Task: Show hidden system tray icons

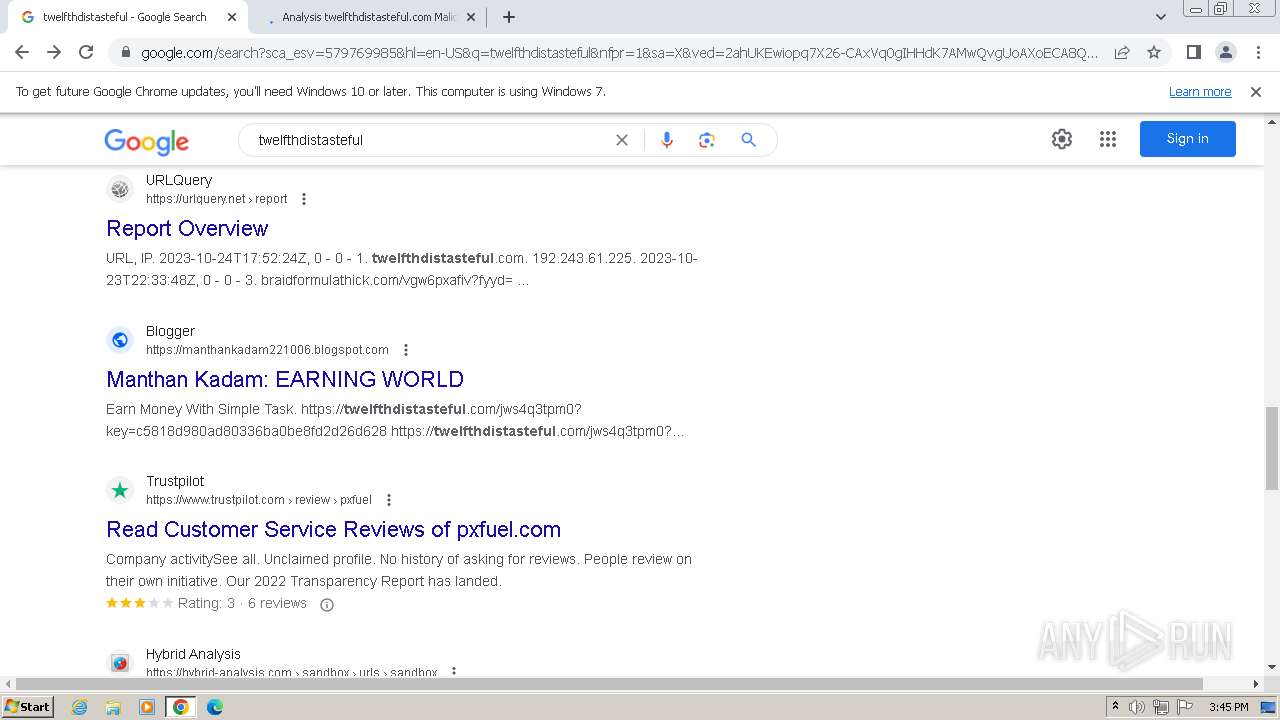Action: pyautogui.click(x=1115, y=707)
